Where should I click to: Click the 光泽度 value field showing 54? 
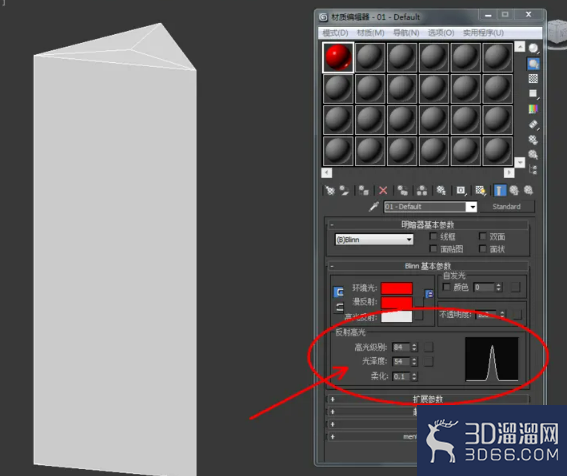point(401,361)
